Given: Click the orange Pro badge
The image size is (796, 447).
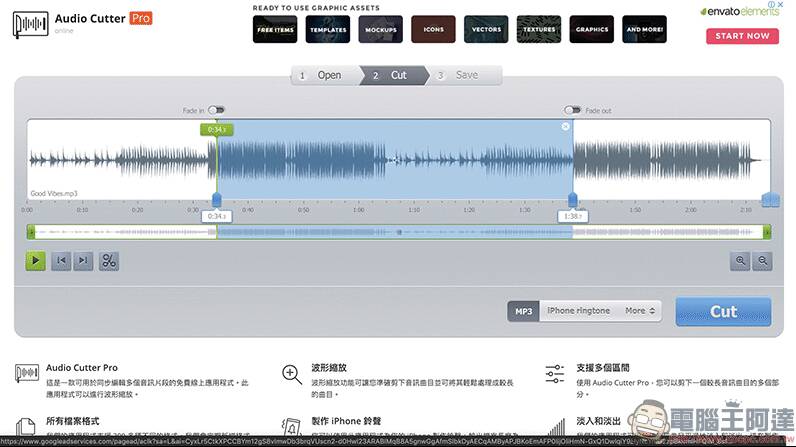Looking at the screenshot, I should [141, 18].
